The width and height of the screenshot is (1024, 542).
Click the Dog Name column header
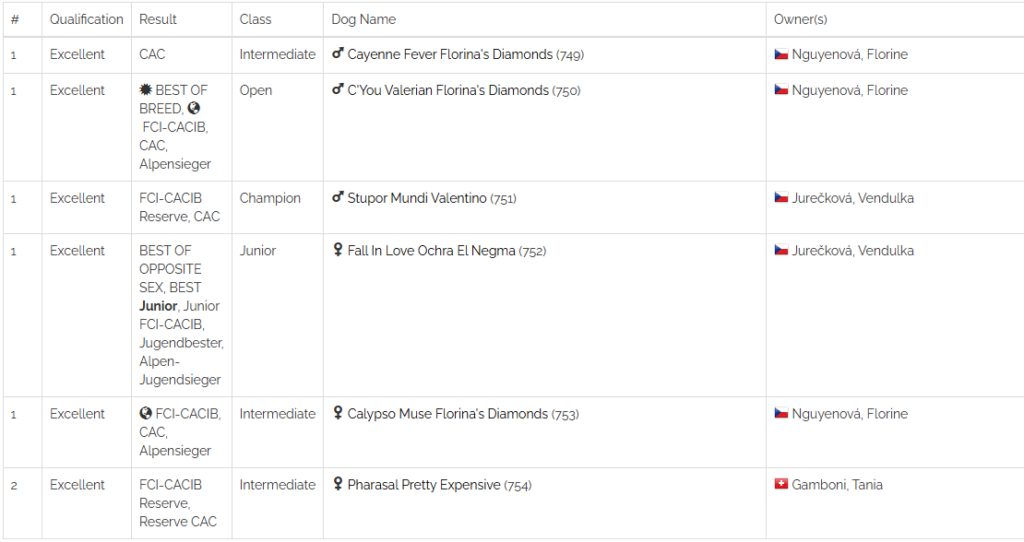(363, 19)
